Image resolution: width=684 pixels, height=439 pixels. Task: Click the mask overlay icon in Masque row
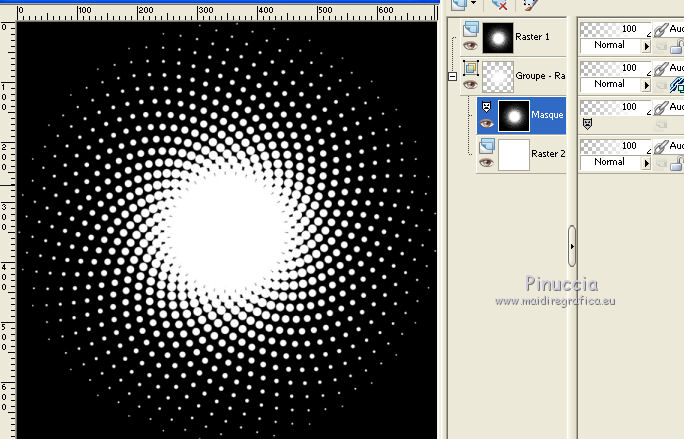(587, 124)
